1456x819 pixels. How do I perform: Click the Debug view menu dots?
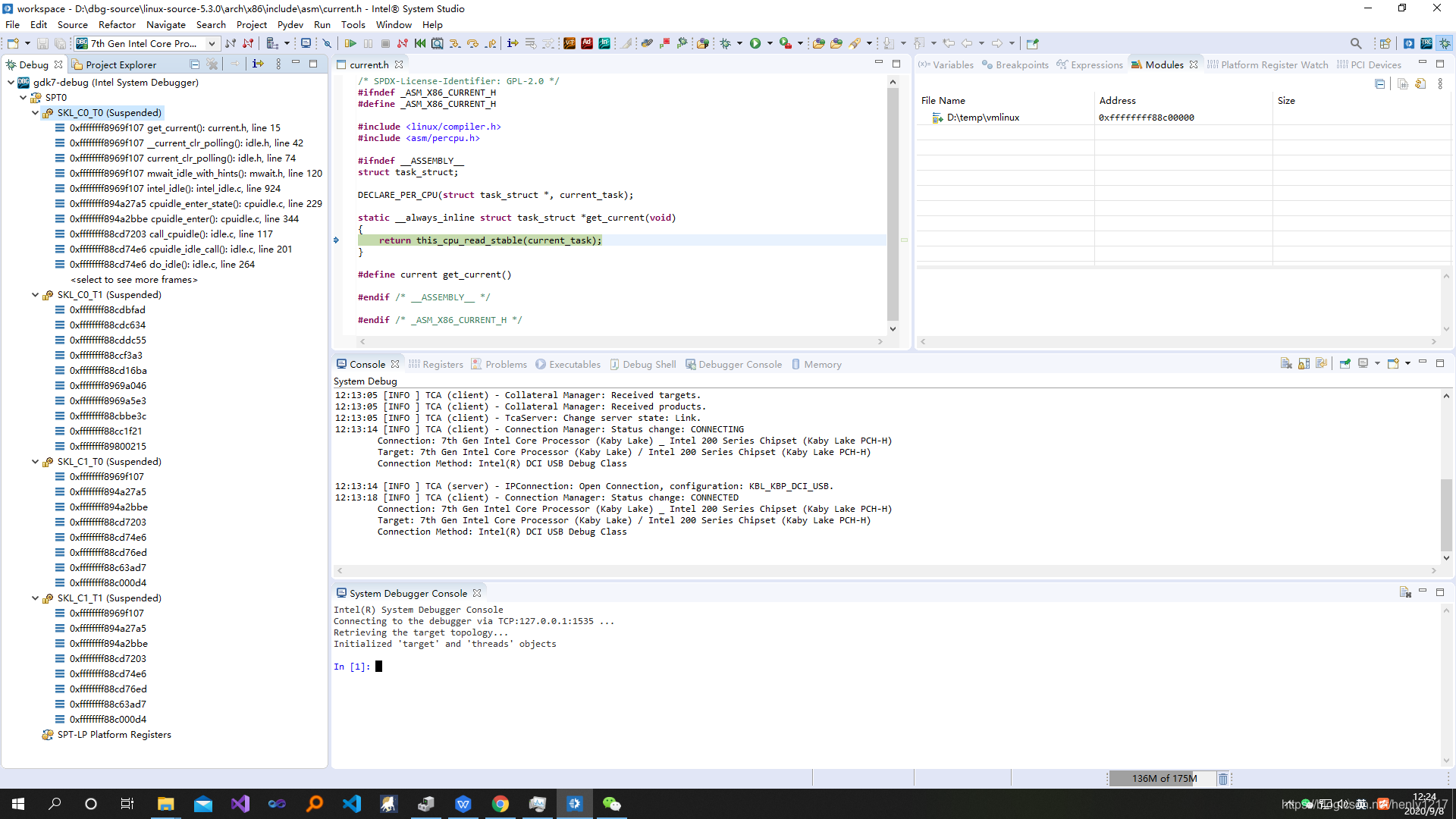click(x=278, y=64)
